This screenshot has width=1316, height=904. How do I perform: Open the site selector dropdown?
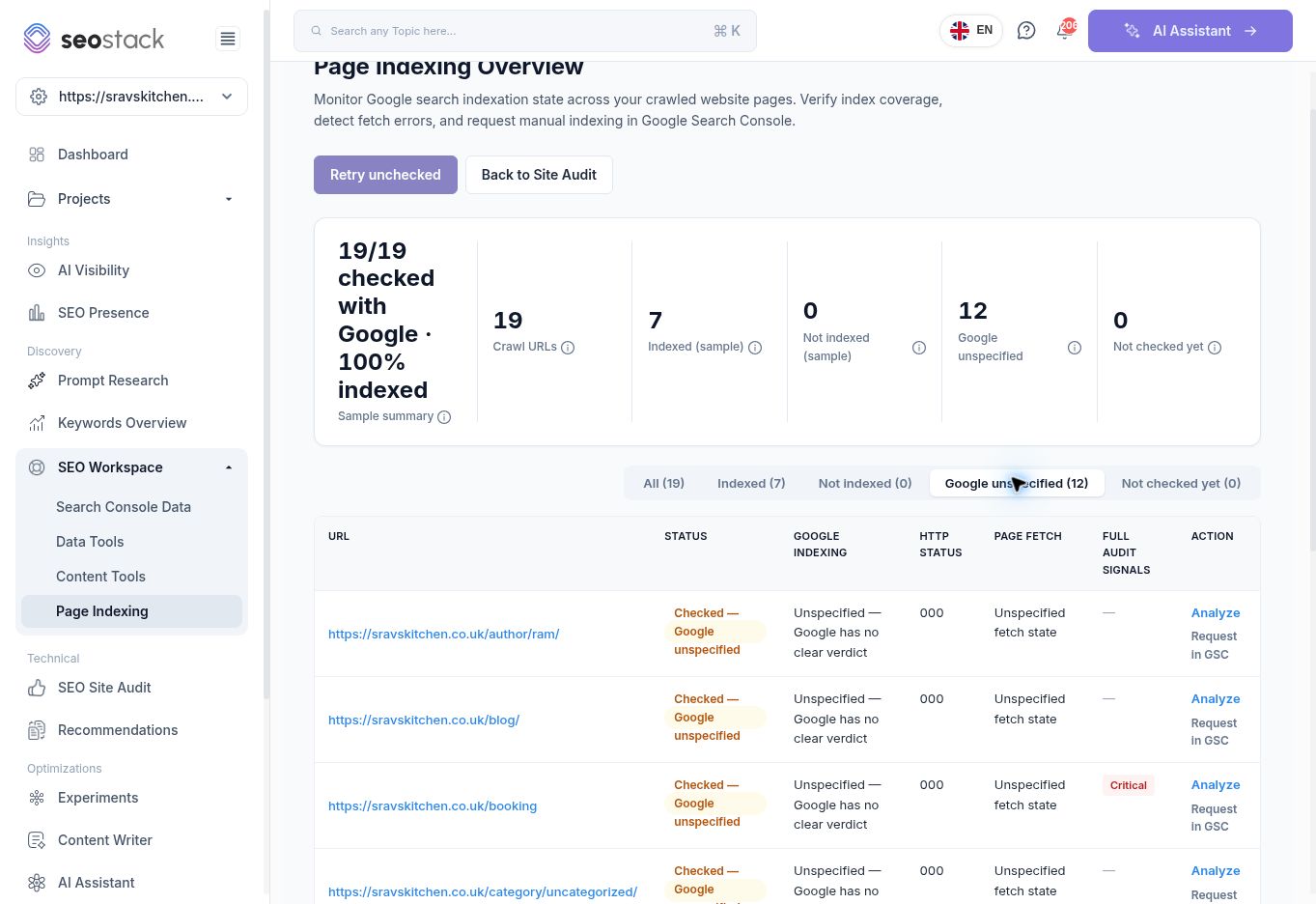[x=131, y=97]
